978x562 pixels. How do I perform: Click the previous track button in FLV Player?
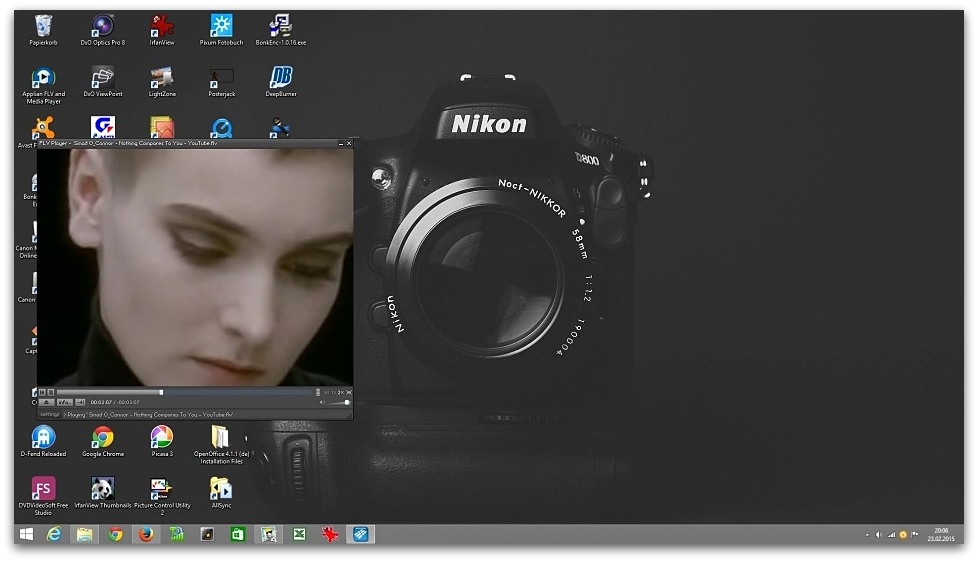pos(42,392)
